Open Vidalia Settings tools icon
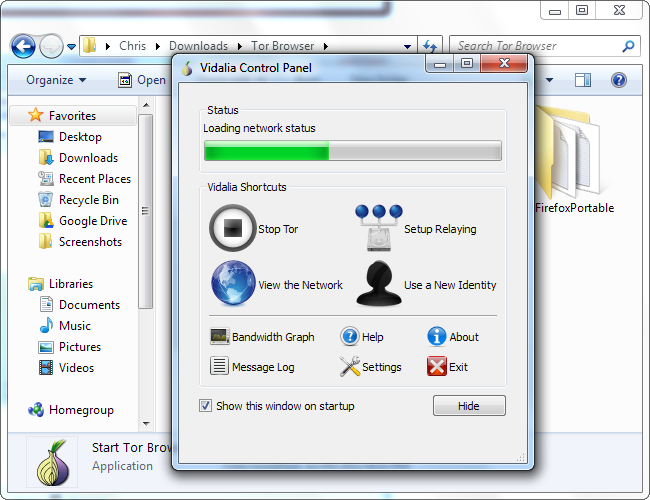The width and height of the screenshot is (650, 500). tap(350, 367)
